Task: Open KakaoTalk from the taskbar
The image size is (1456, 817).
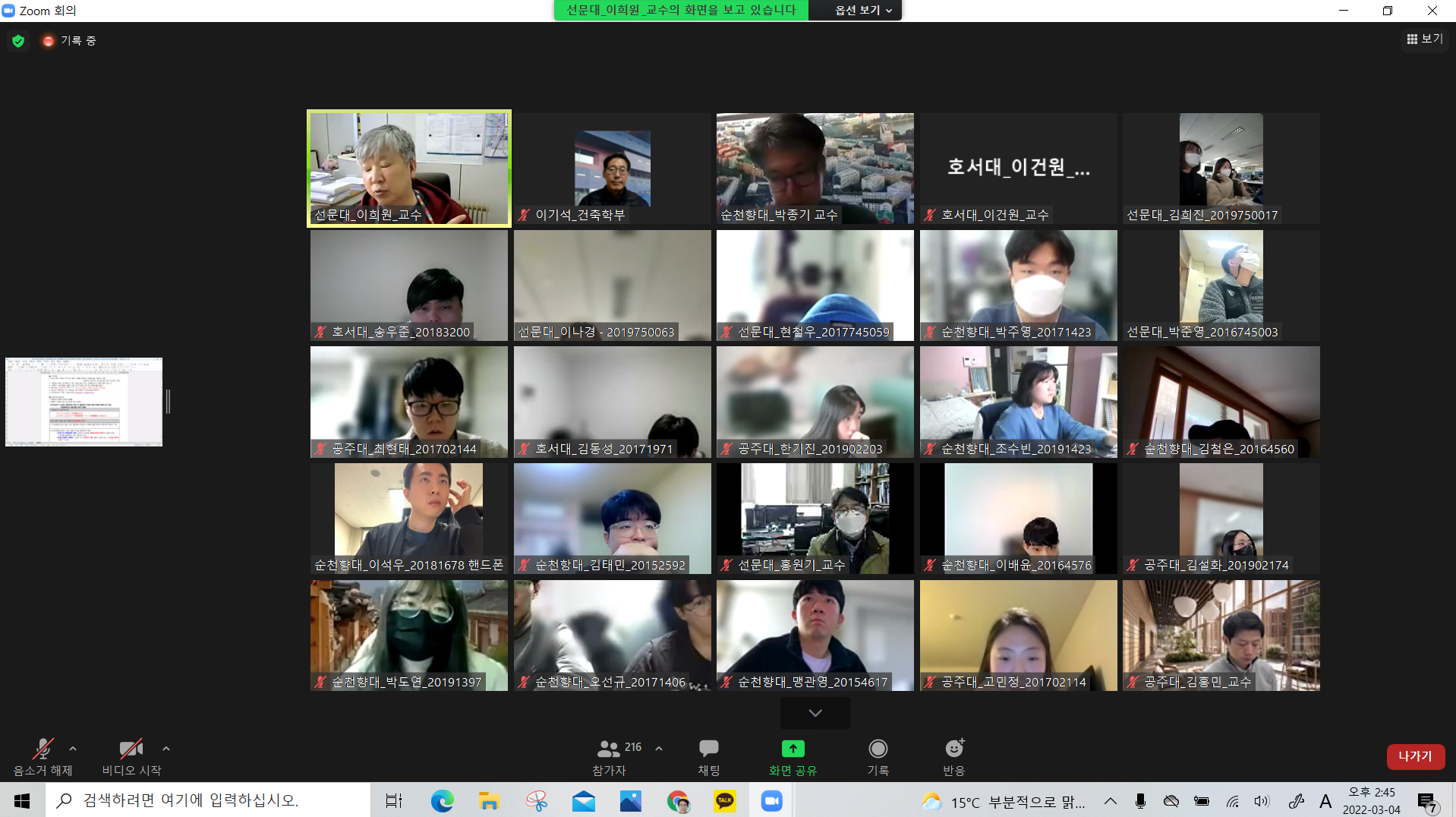Action: (724, 801)
